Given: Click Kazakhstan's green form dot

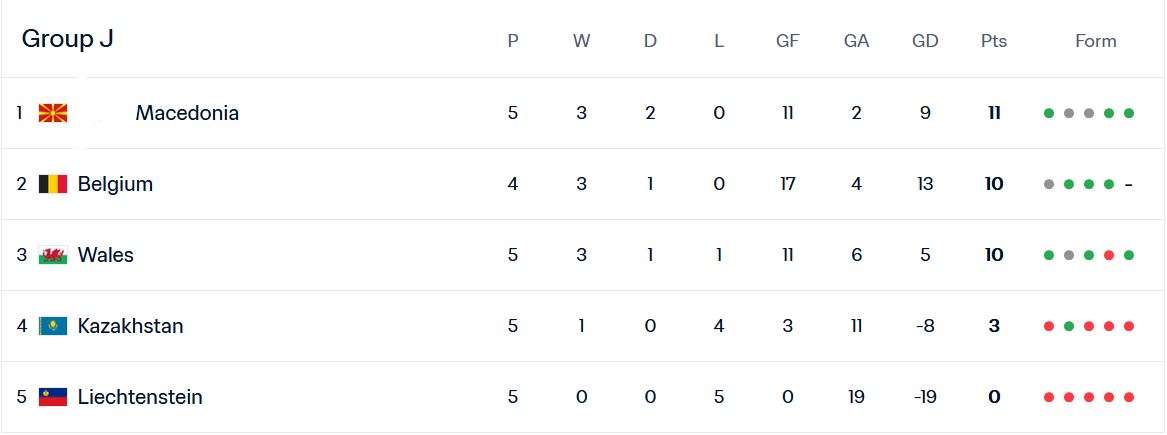Looking at the screenshot, I should 1068,326.
